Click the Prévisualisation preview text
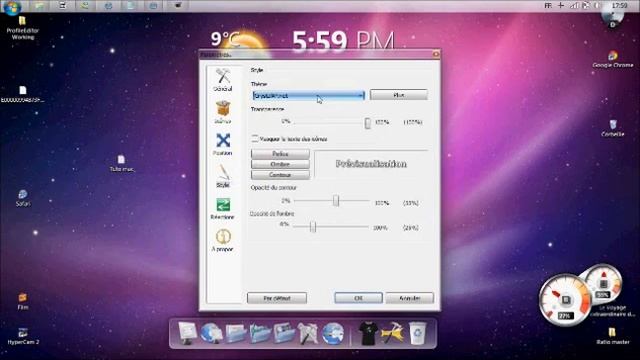640x360 pixels. click(371, 164)
